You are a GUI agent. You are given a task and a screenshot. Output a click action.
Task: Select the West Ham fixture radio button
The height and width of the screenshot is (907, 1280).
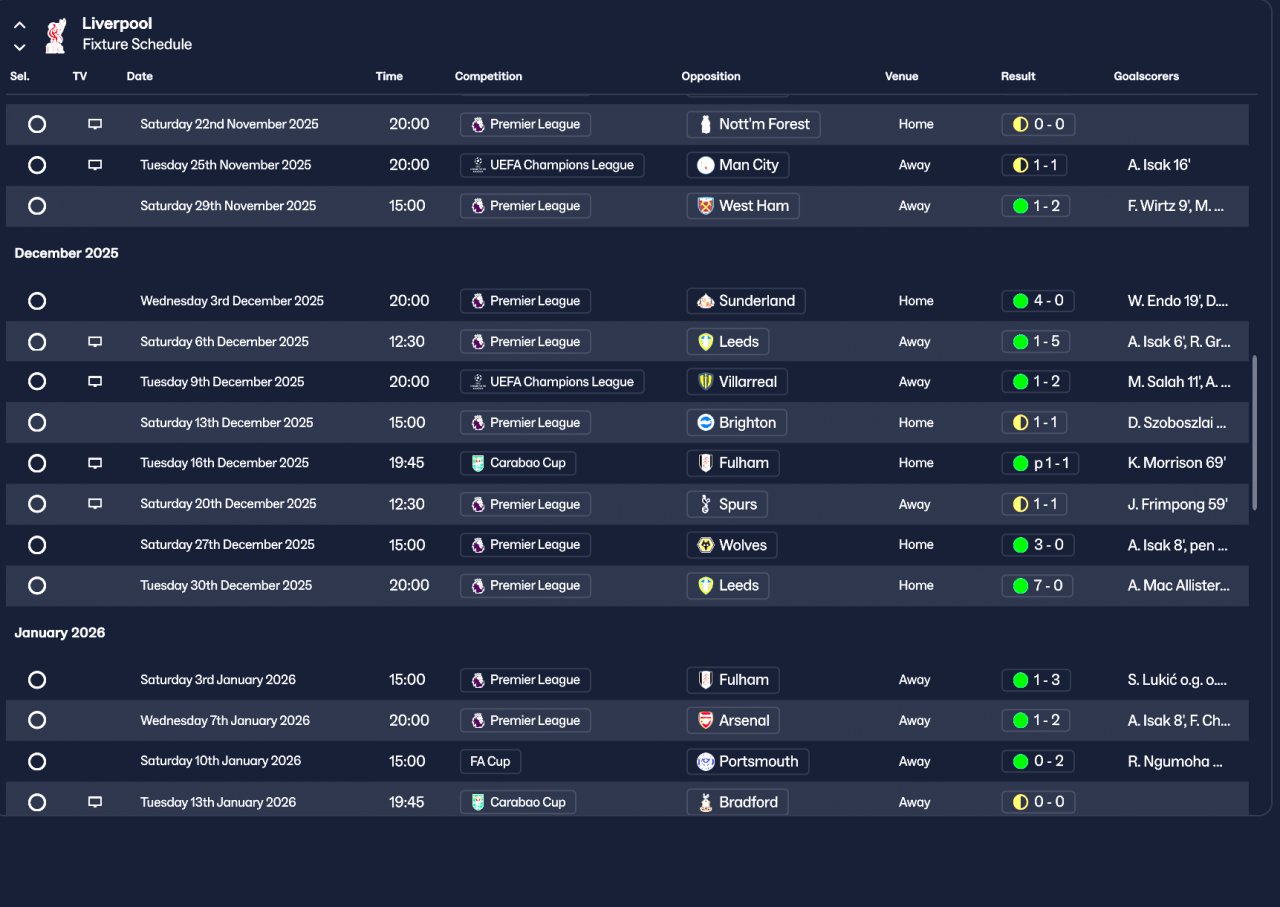click(37, 206)
